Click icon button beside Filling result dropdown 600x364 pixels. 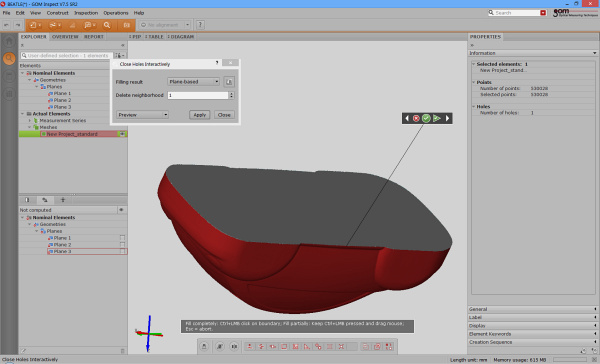click(x=229, y=82)
